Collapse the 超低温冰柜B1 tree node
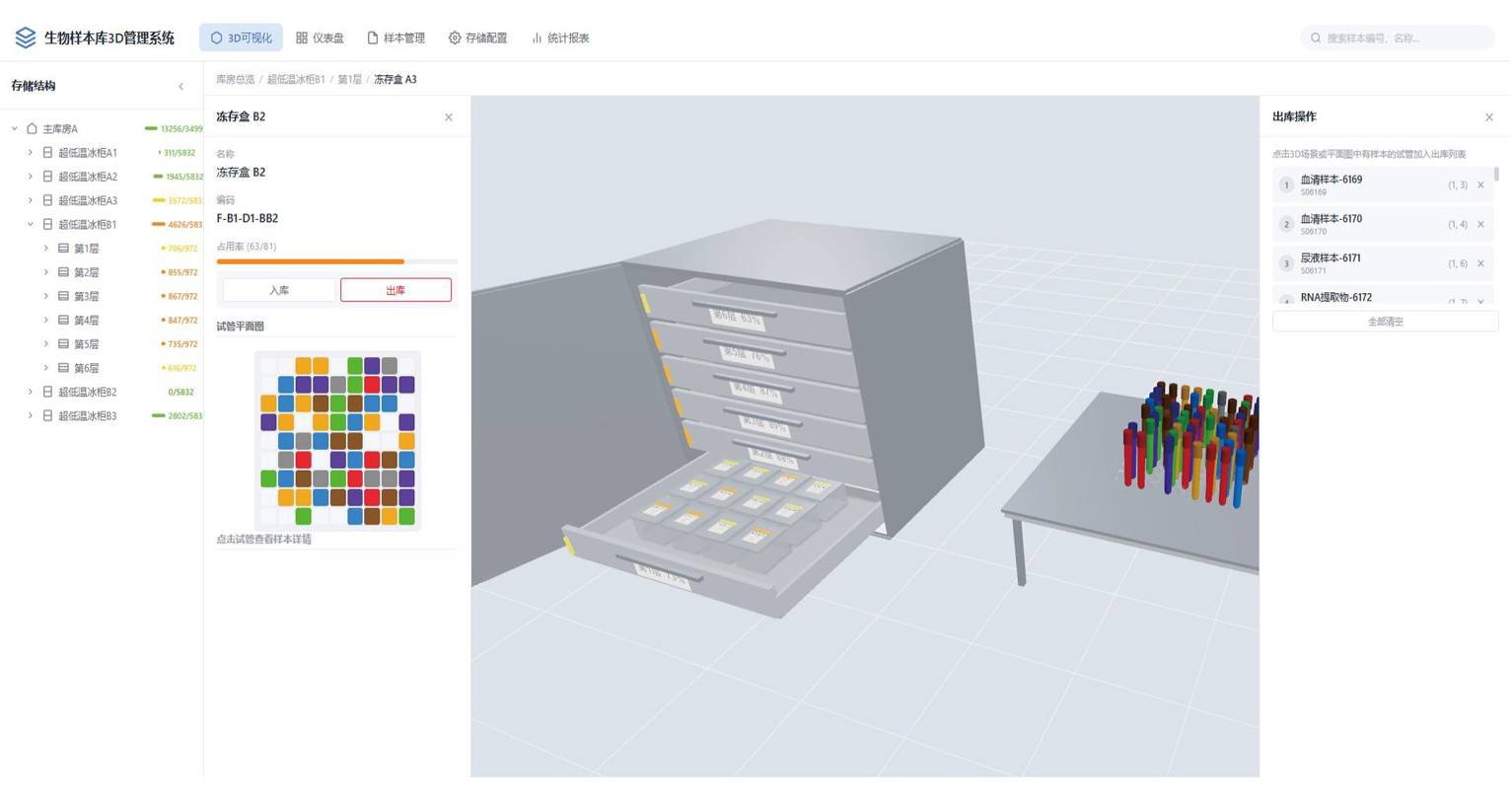Screen dimensions: 1512x806 31,224
